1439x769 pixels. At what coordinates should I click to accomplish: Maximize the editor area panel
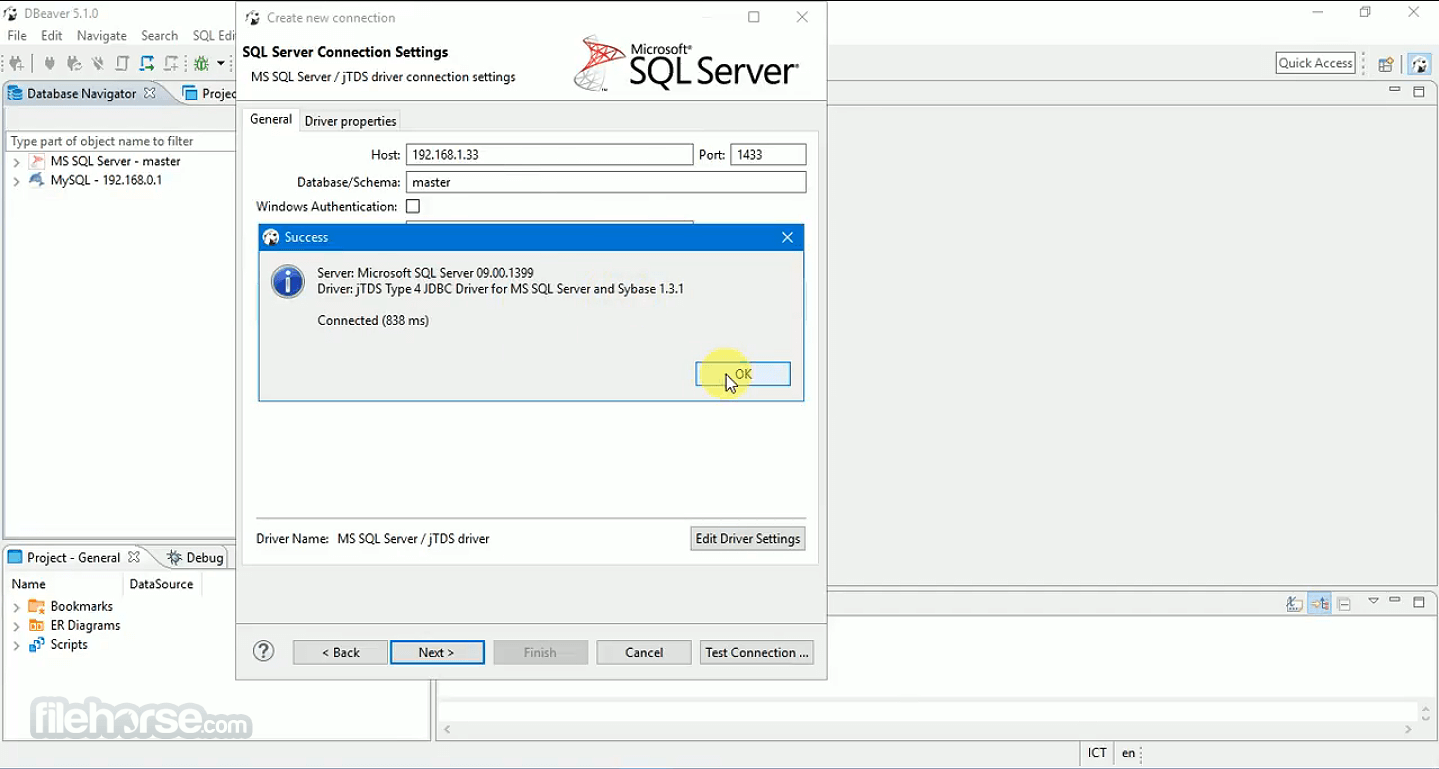click(1418, 91)
